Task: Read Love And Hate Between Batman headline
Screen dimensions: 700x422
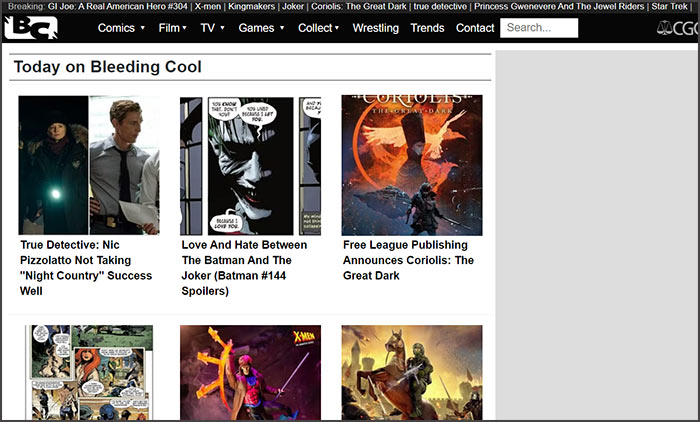Action: 244,268
